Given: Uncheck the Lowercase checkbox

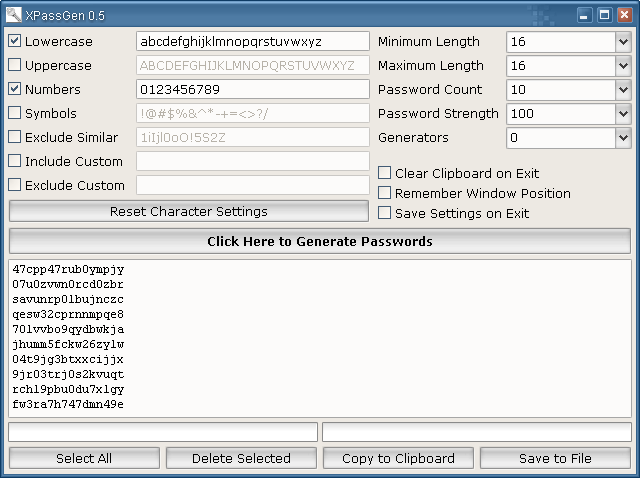Looking at the screenshot, I should coord(15,41).
